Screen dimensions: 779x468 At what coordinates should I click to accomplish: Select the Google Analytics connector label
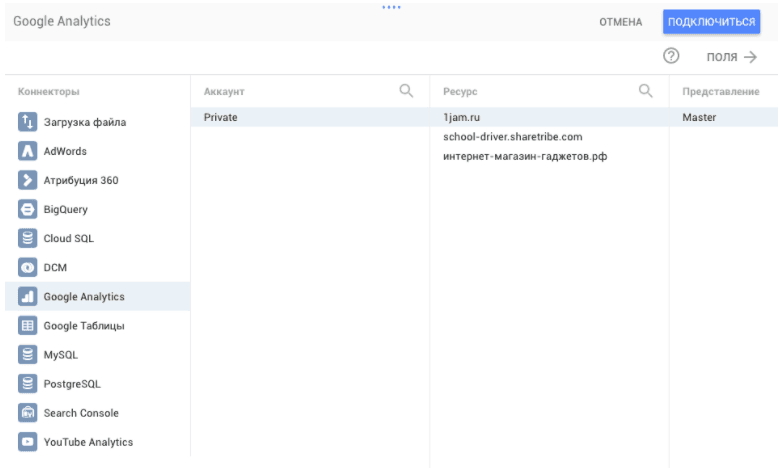pos(84,297)
